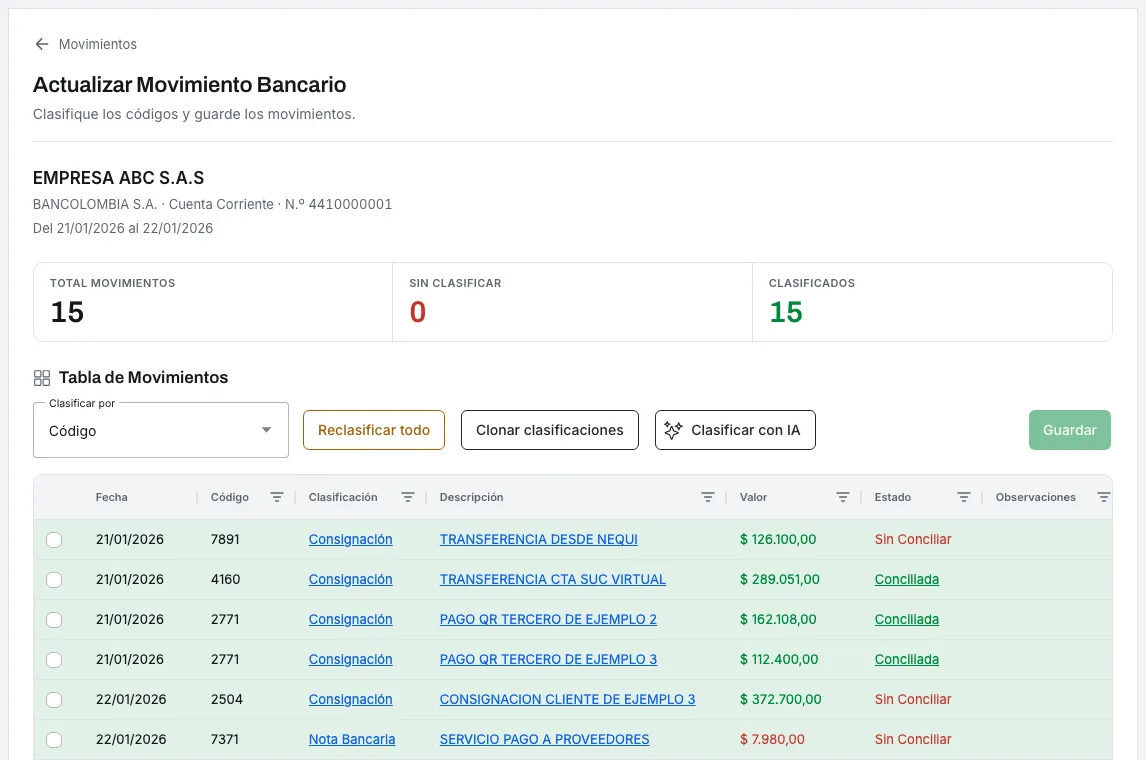Click the Reclasificar todo button
The height and width of the screenshot is (760, 1146).
click(x=373, y=430)
